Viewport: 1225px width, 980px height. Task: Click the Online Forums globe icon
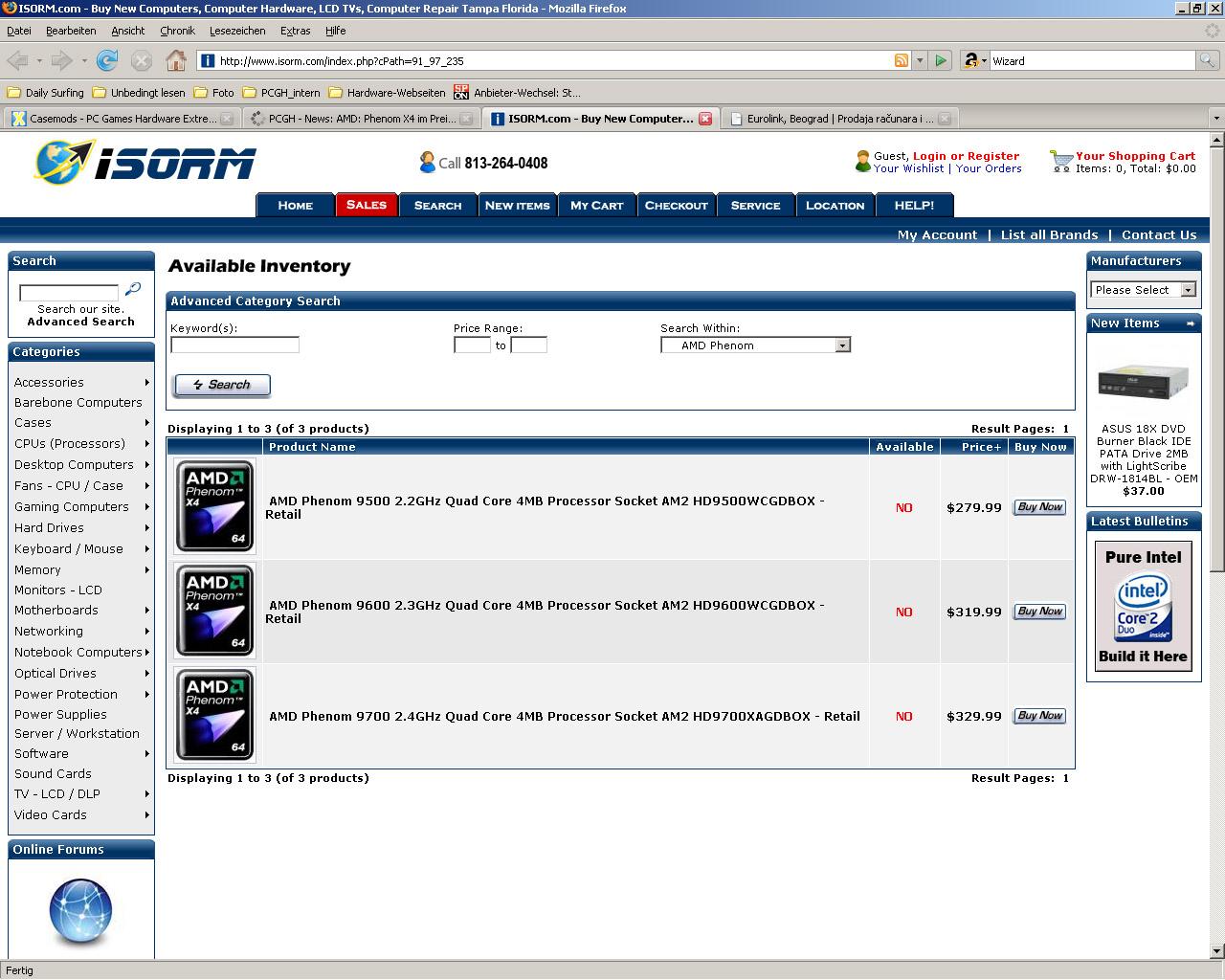[80, 911]
